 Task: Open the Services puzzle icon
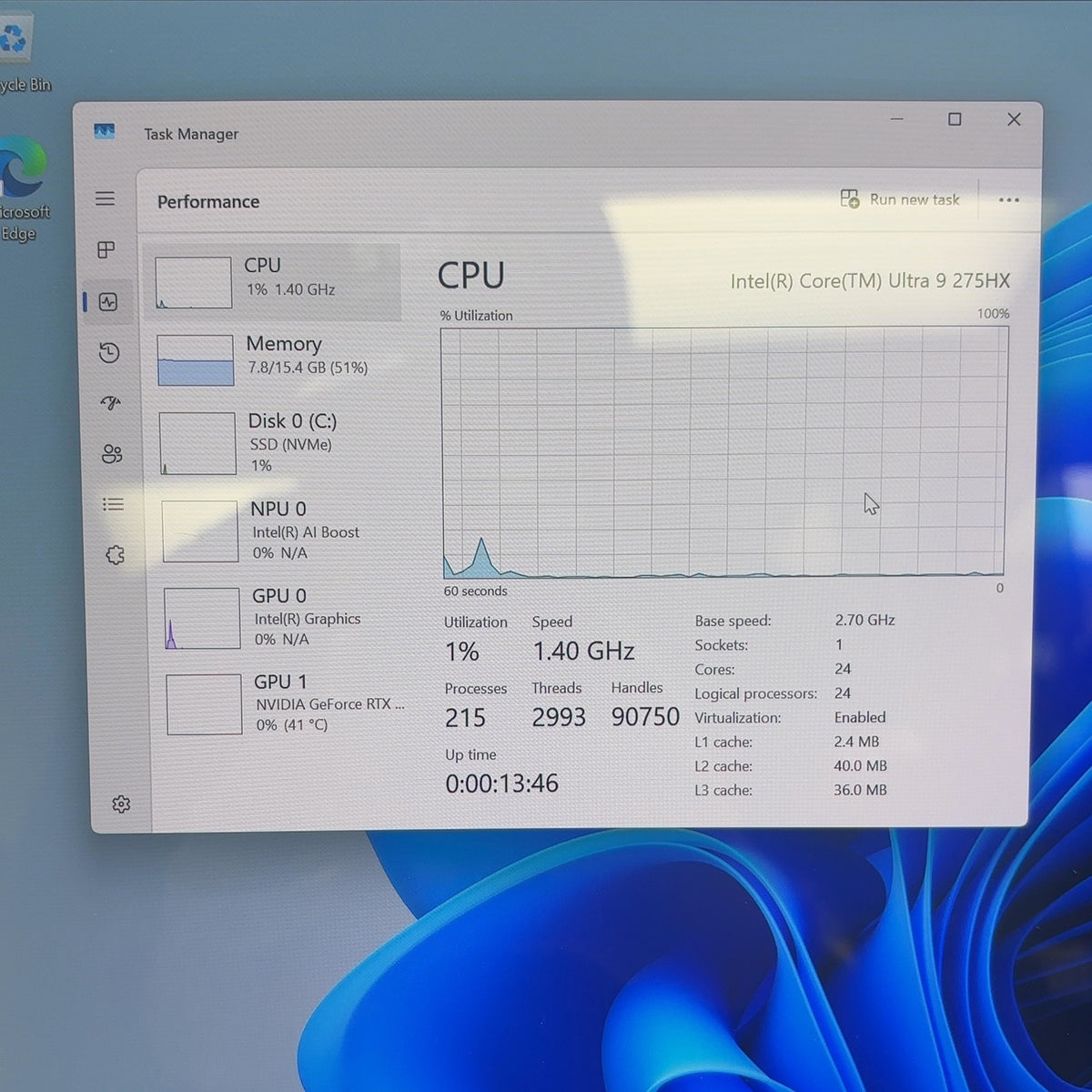tap(115, 554)
